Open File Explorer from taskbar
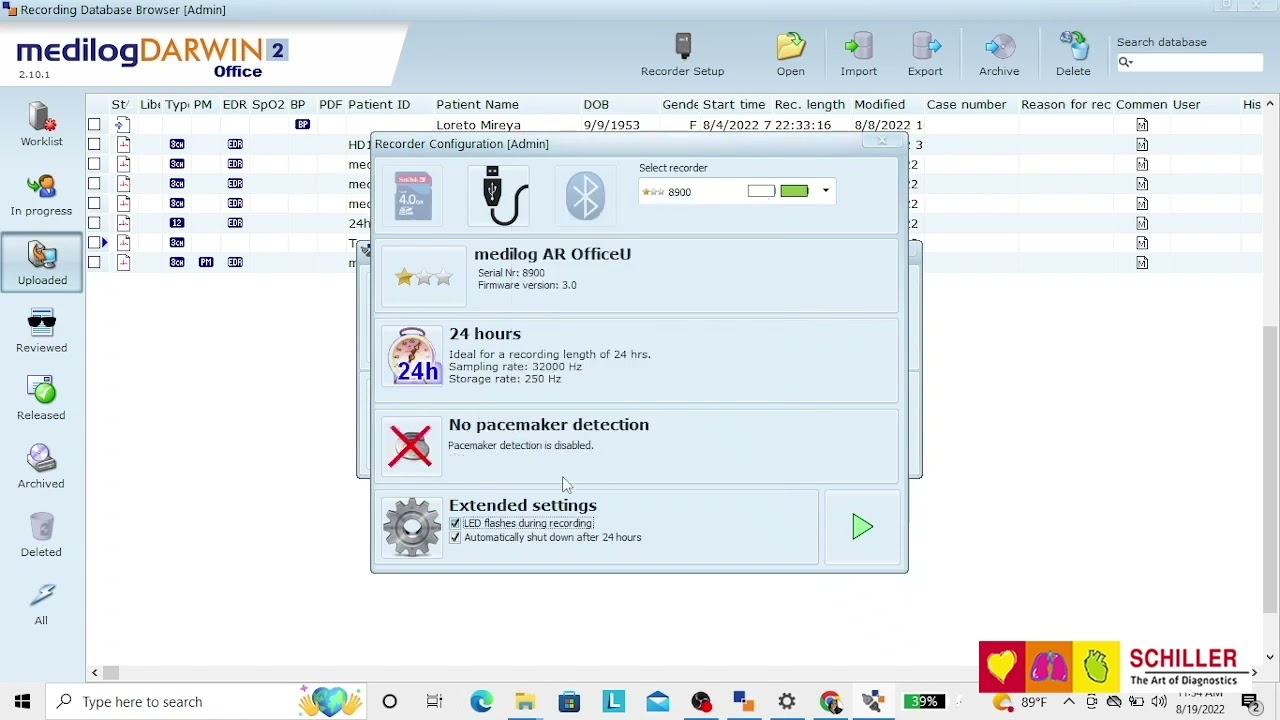Screen dimensions: 1280x720 525,701
